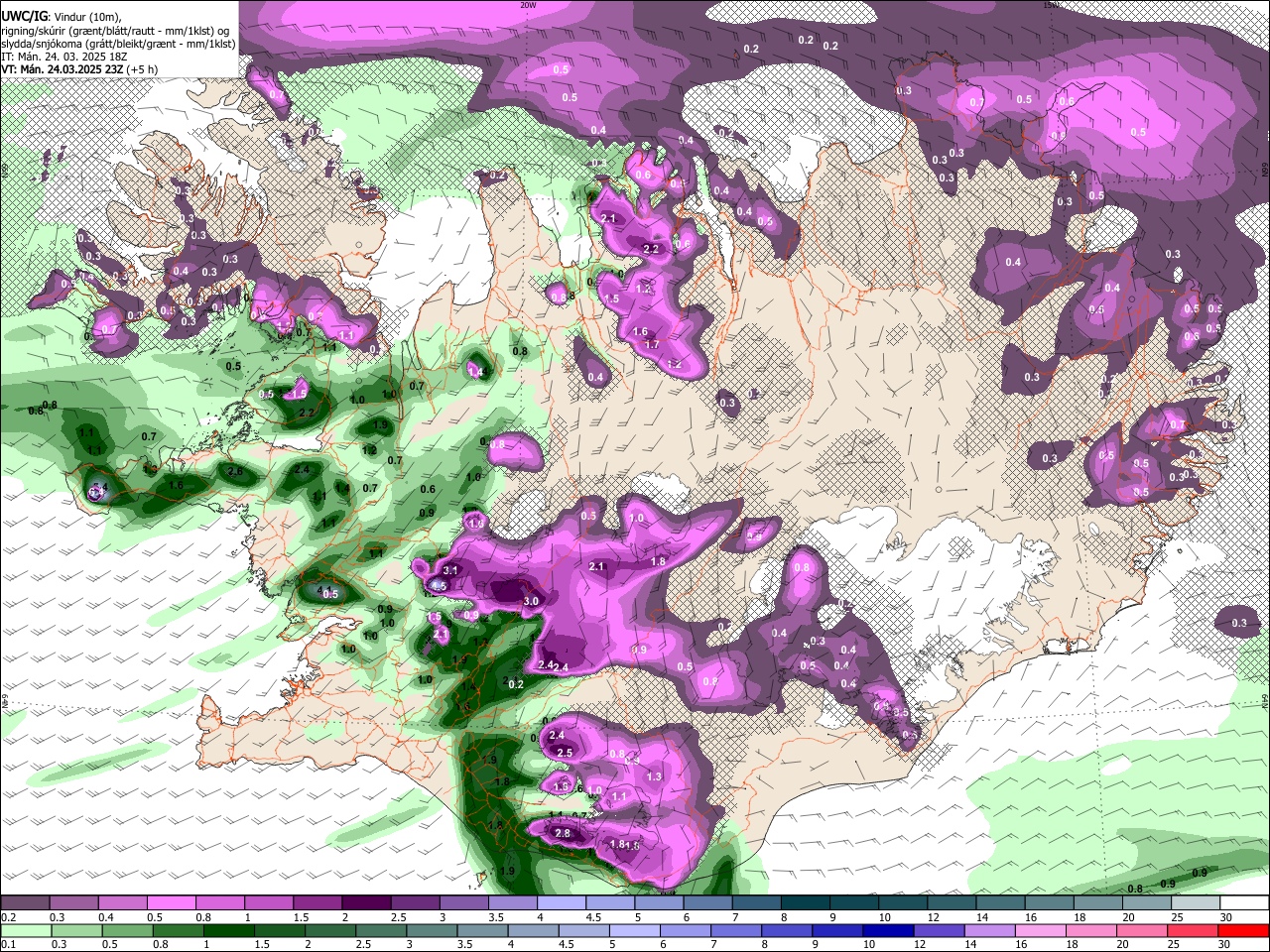Select the '2.8' value label on map
The width and height of the screenshot is (1270, 952).
(563, 834)
